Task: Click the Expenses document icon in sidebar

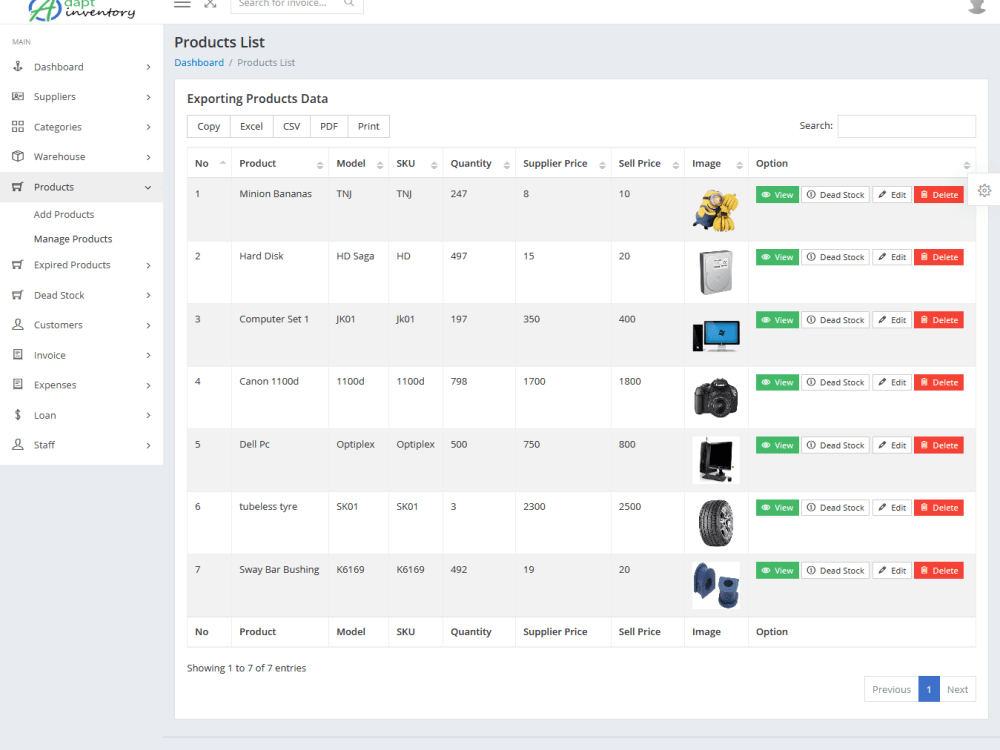Action: [x=18, y=385]
